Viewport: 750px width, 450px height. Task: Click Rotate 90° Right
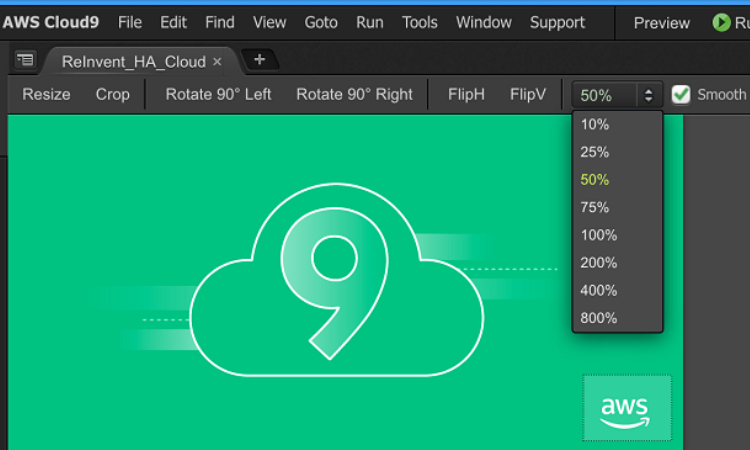[354, 94]
